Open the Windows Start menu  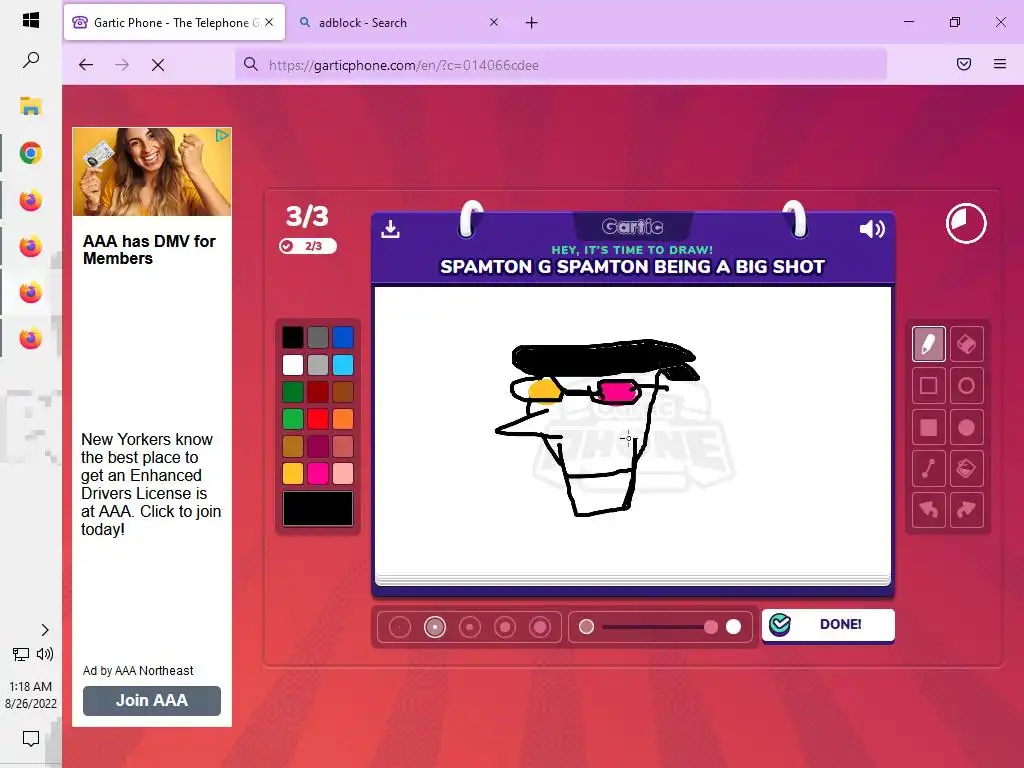click(x=31, y=20)
